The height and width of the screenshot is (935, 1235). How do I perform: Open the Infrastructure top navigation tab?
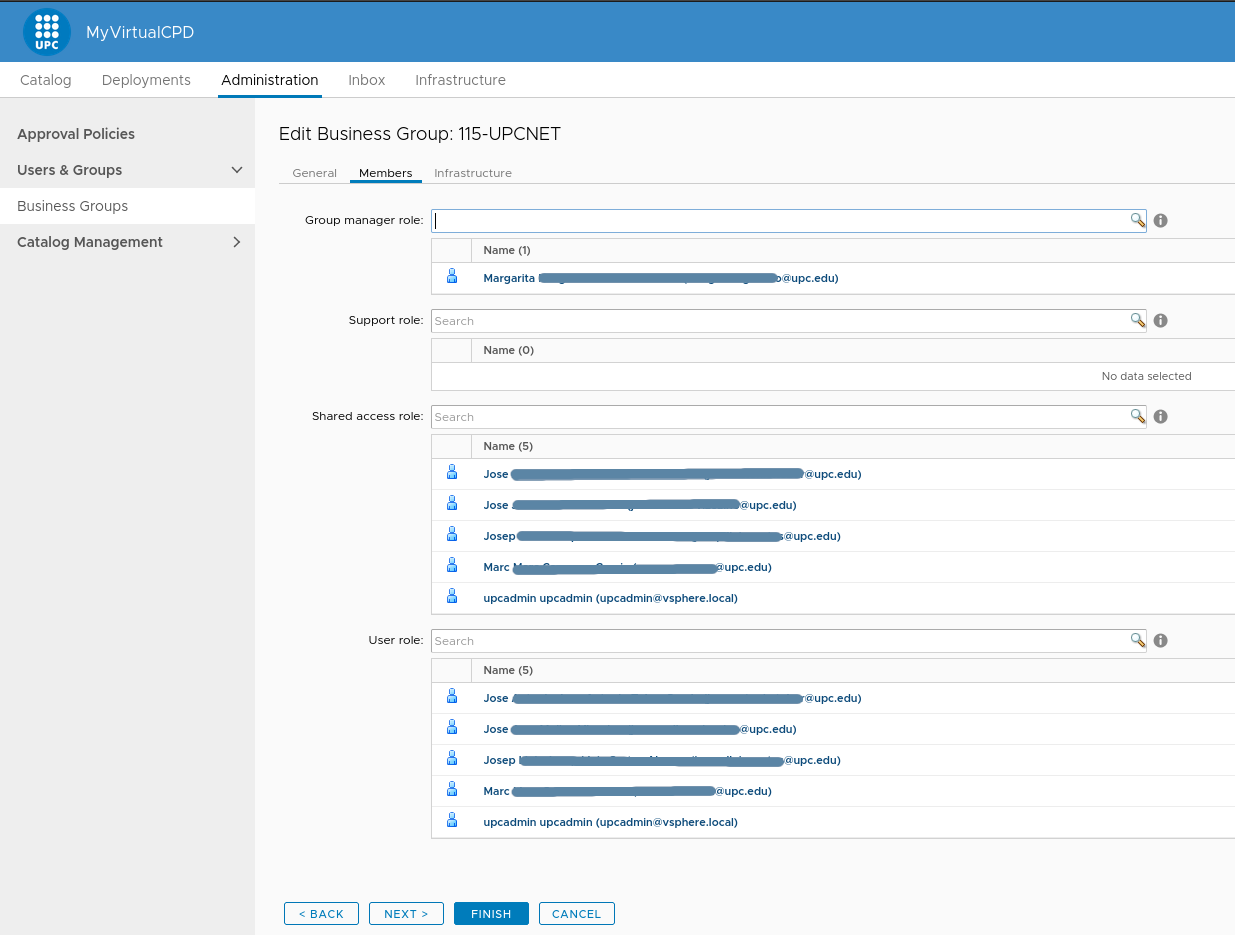pos(460,80)
